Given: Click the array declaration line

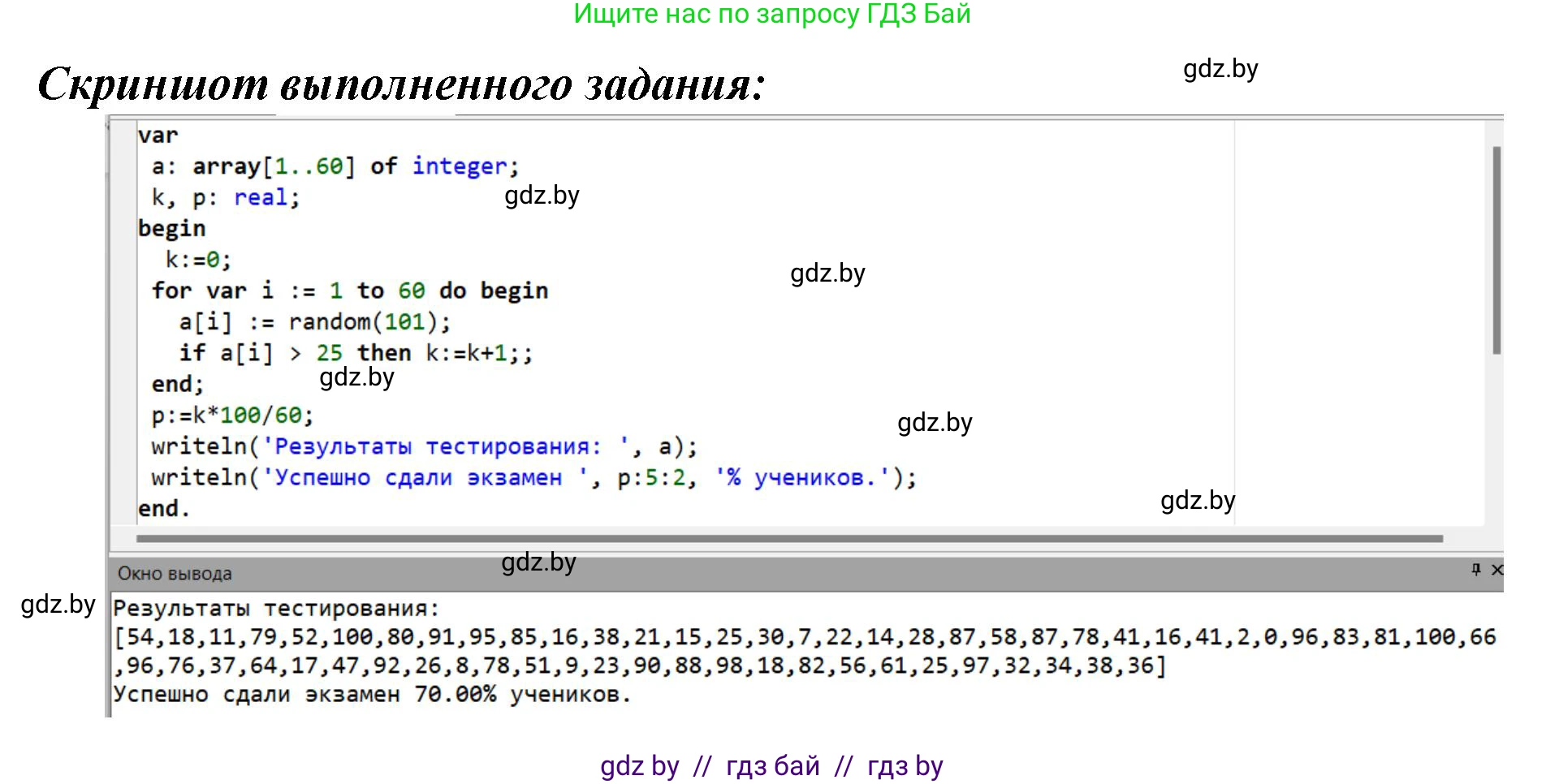Looking at the screenshot, I should pyautogui.click(x=335, y=166).
